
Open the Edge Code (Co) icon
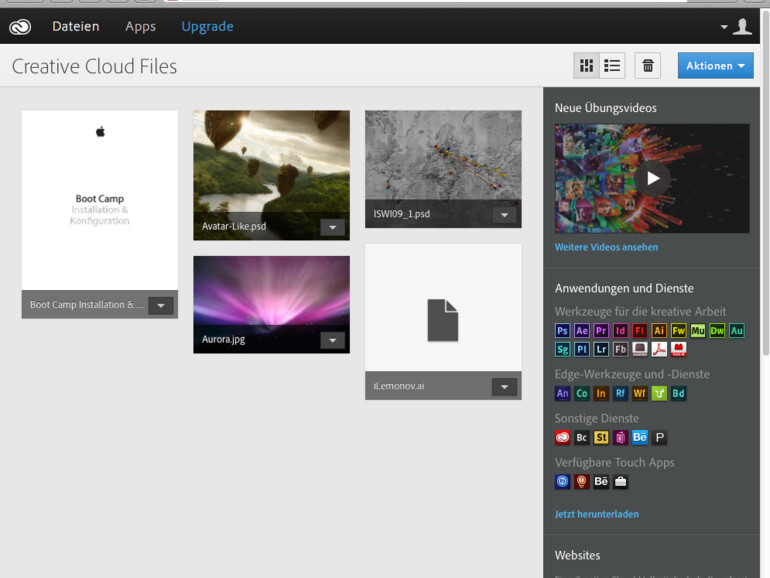(581, 393)
